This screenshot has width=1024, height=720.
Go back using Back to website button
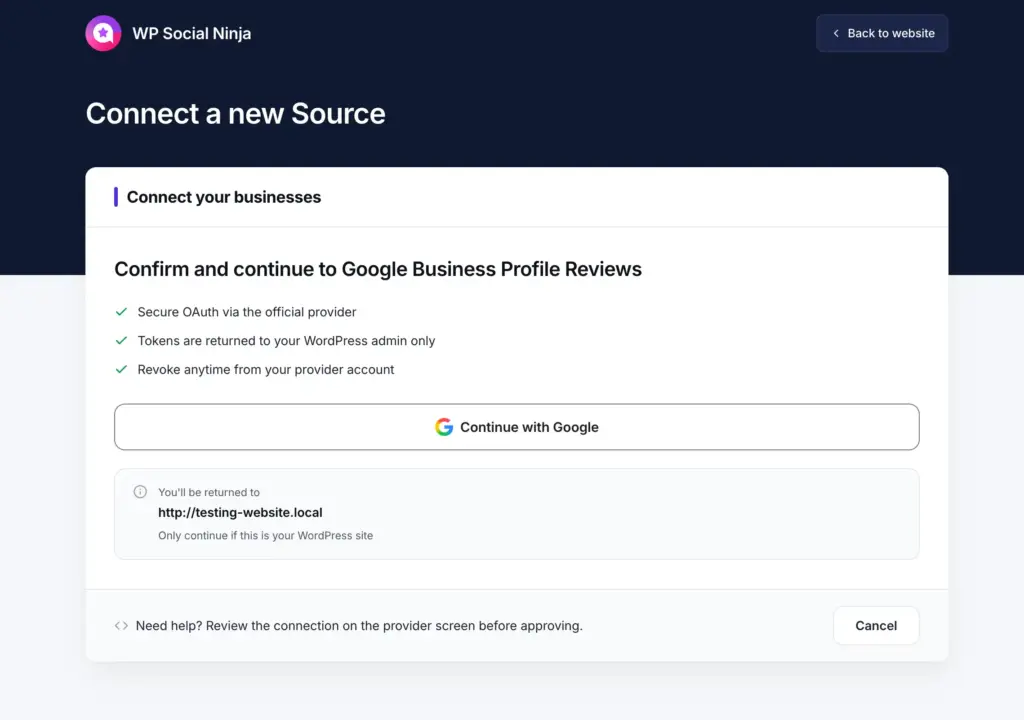882,33
